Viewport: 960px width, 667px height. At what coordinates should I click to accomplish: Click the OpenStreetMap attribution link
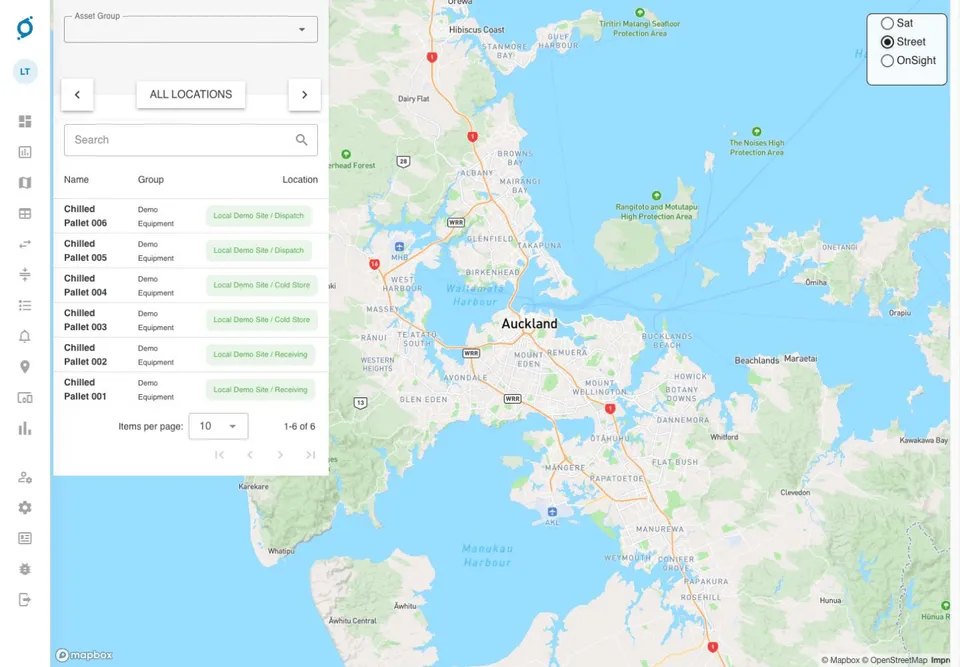coord(894,660)
